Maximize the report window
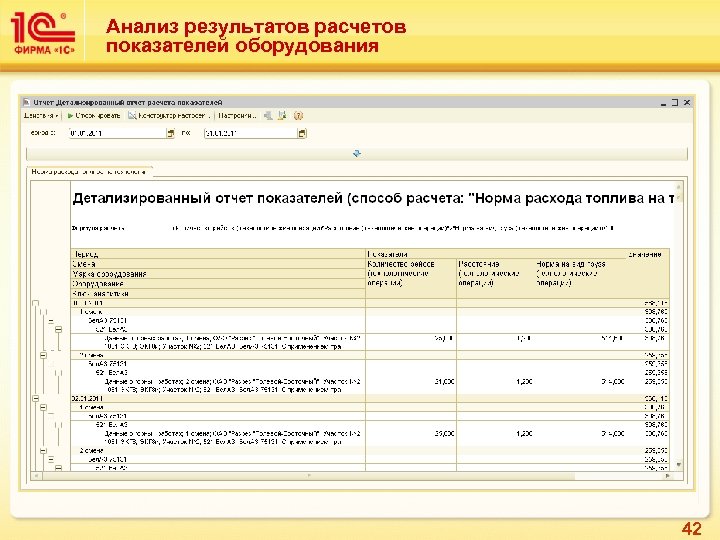 [x=675, y=103]
